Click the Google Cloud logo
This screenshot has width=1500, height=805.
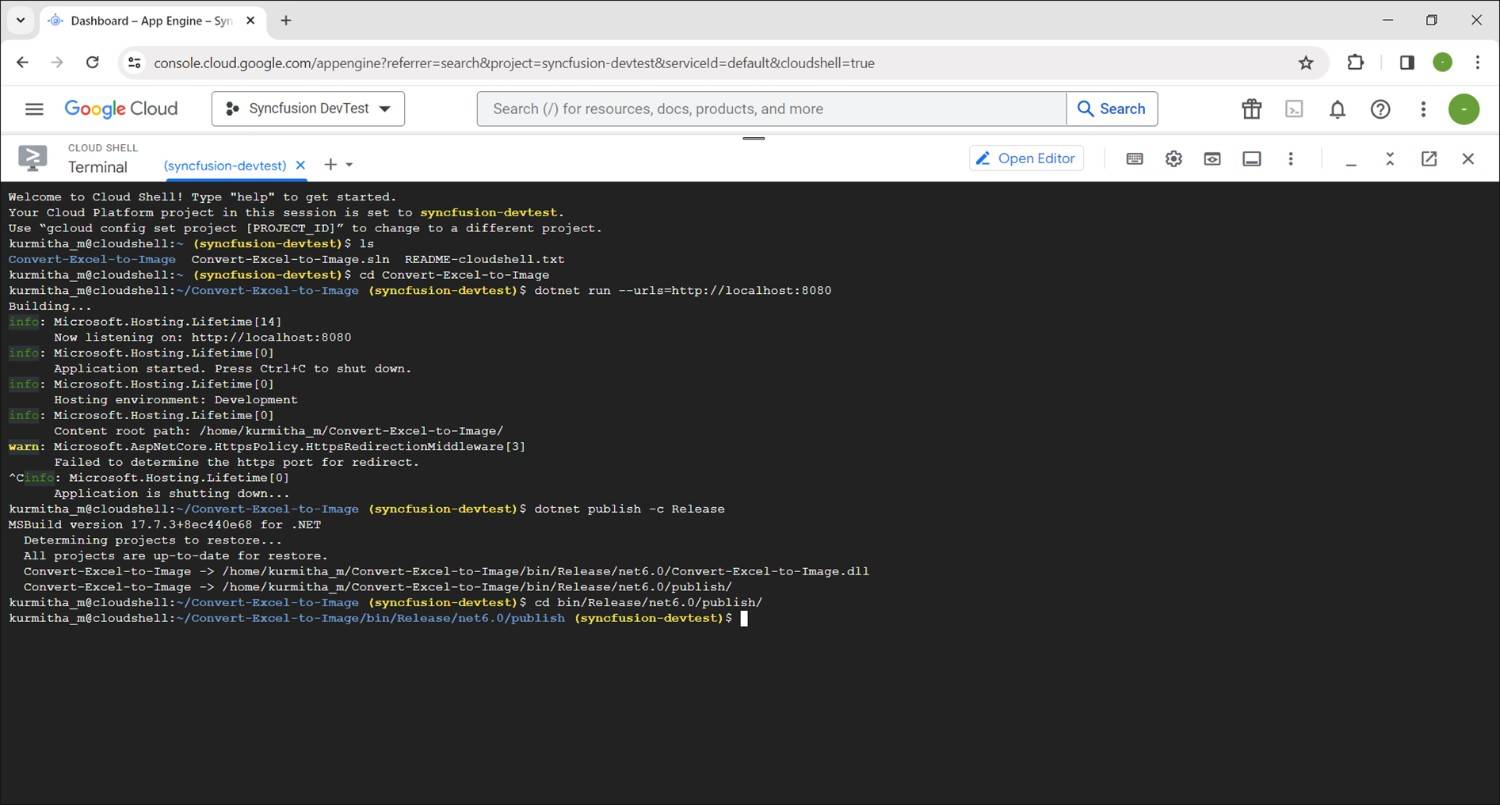coord(121,109)
